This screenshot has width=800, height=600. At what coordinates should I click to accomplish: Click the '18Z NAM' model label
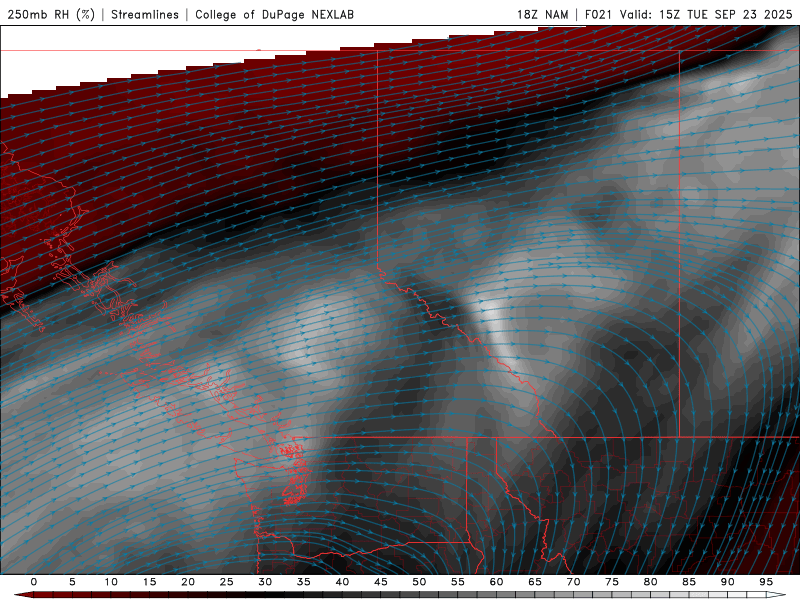(x=542, y=14)
